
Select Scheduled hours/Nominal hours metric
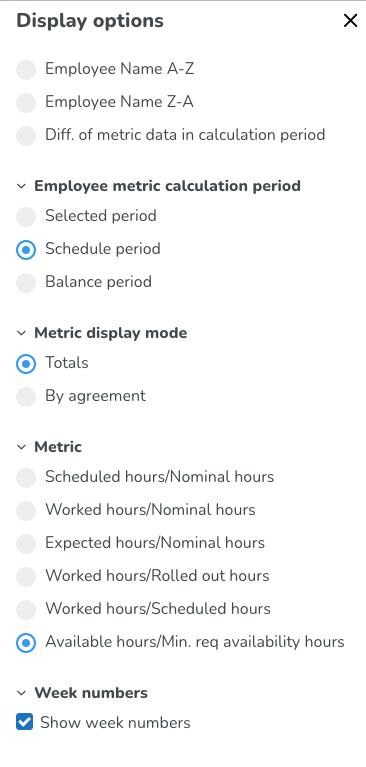26,477
